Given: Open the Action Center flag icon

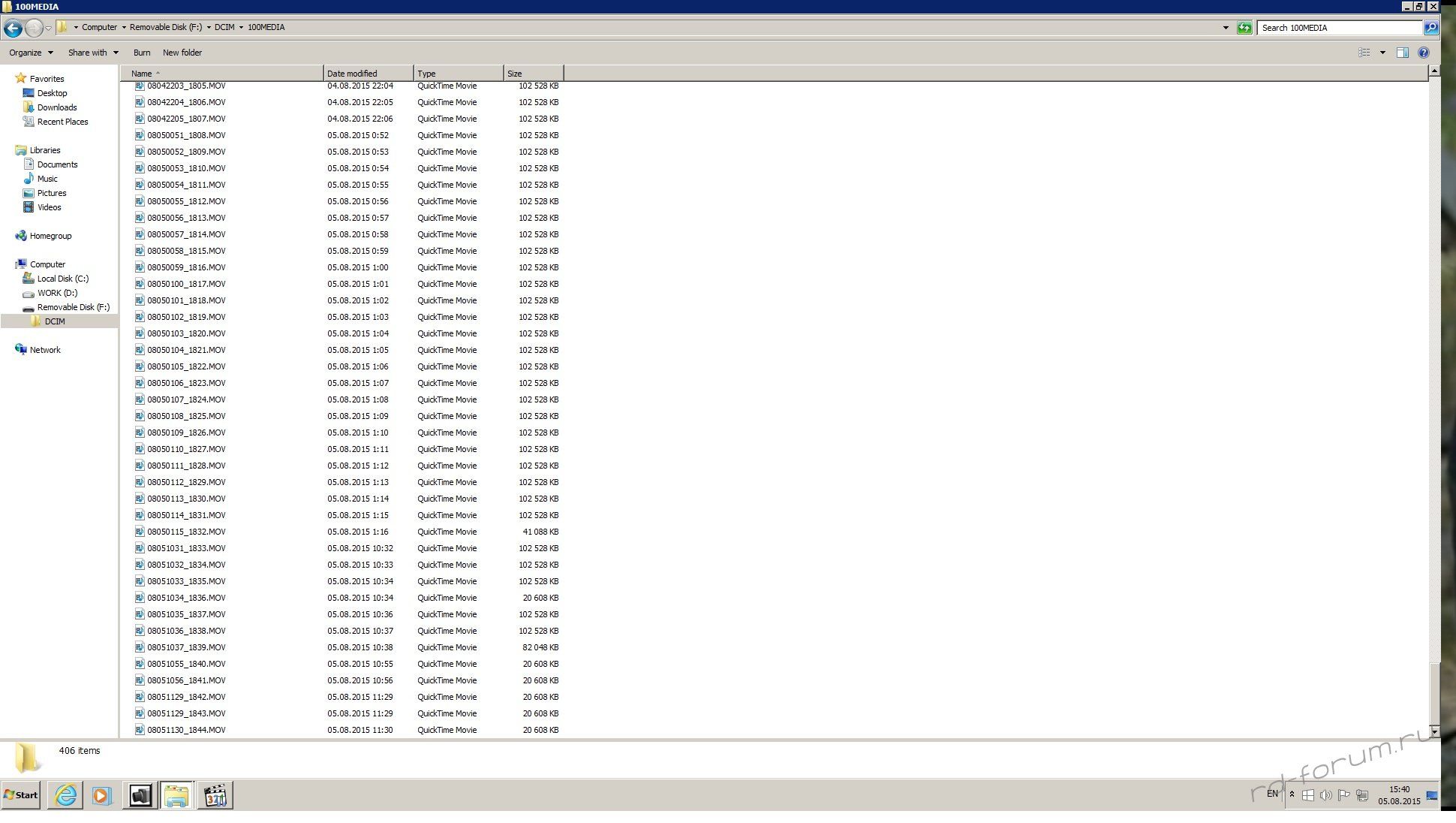Looking at the screenshot, I should (1344, 795).
